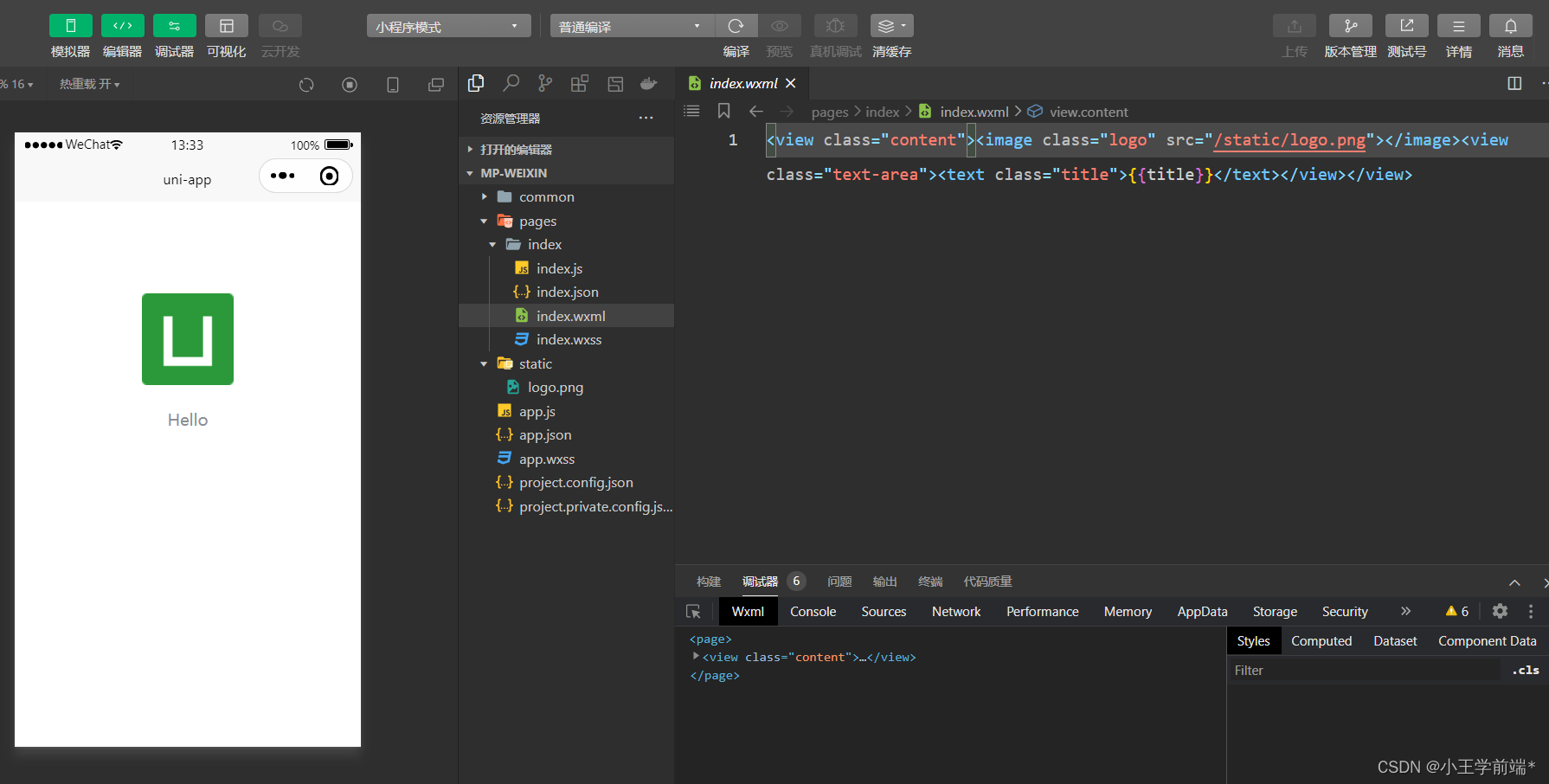Viewport: 1549px width, 784px height.
Task: Click the real device debugging icon
Action: pyautogui.click(x=835, y=26)
